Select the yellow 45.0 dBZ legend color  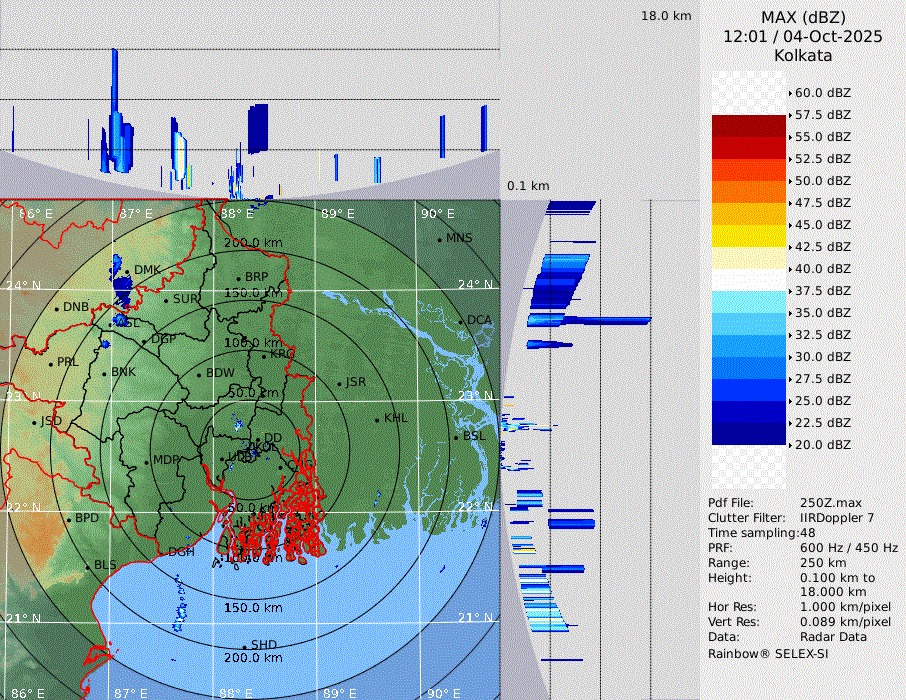point(749,235)
